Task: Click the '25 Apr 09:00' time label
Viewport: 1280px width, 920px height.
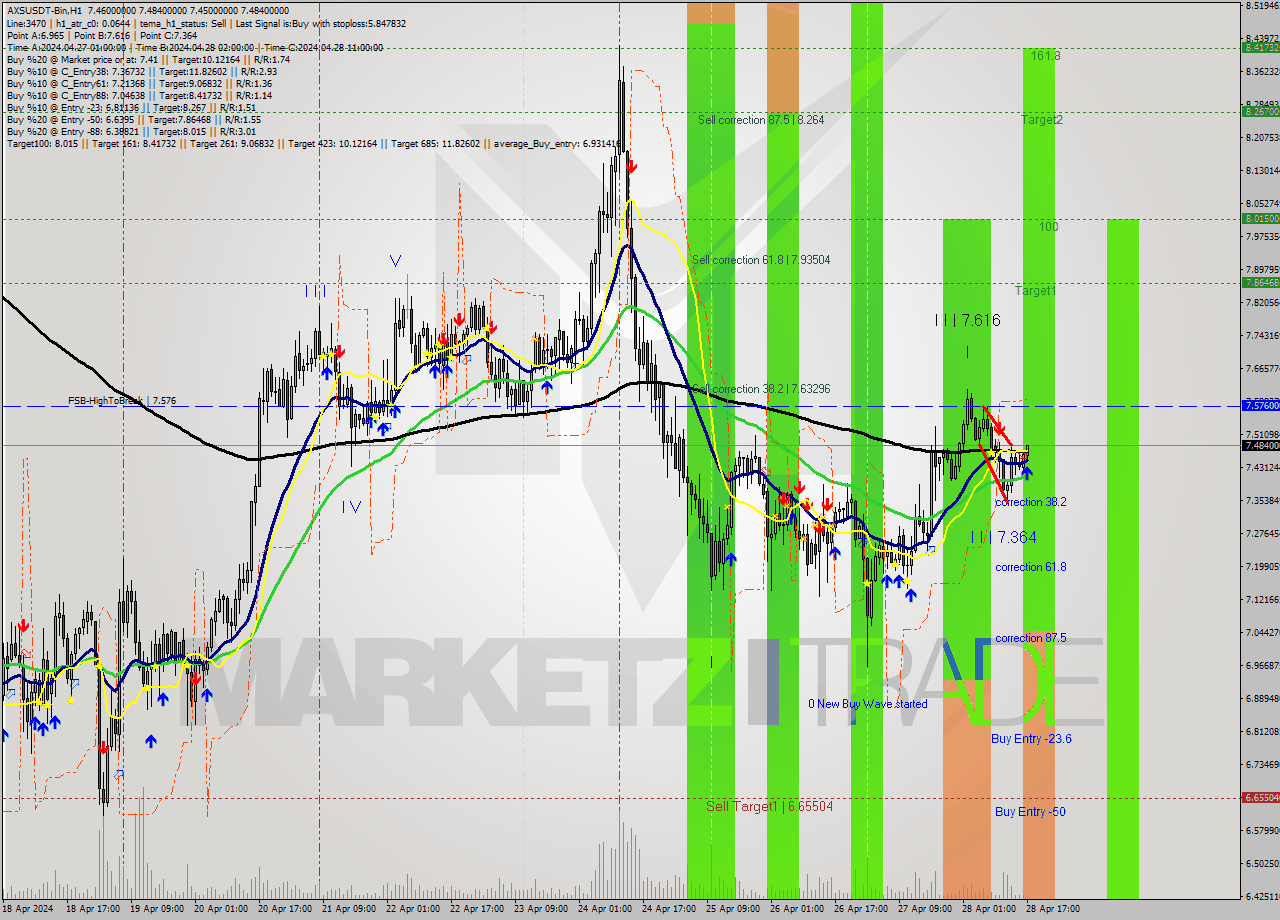Action: click(733, 909)
